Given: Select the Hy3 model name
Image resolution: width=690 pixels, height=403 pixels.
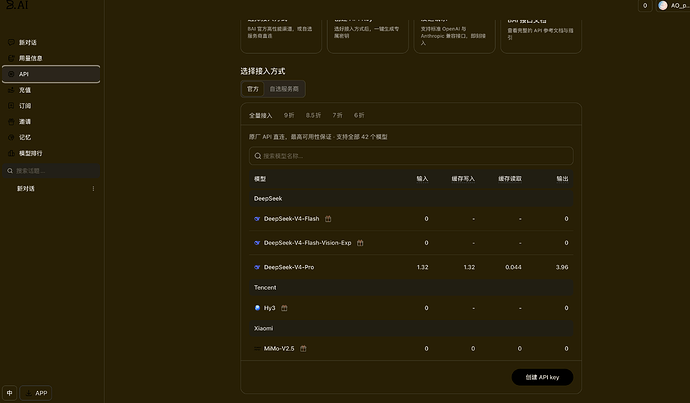Looking at the screenshot, I should [x=269, y=308].
